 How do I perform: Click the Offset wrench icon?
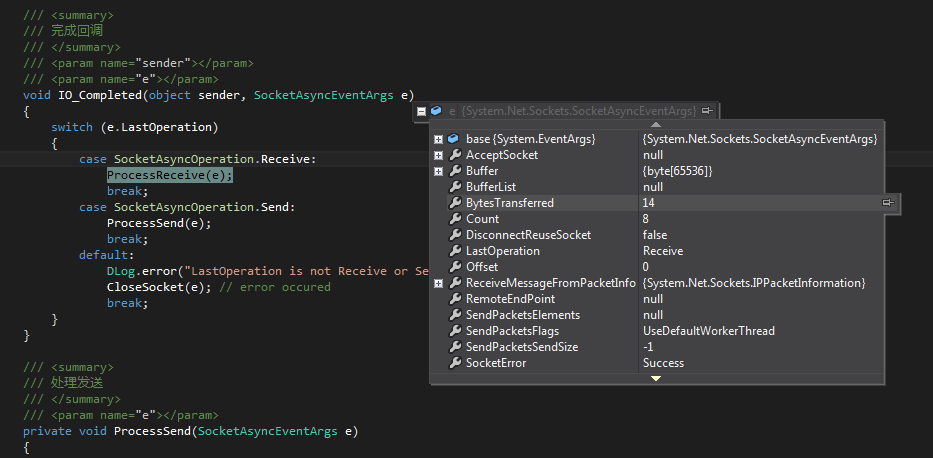(x=455, y=267)
